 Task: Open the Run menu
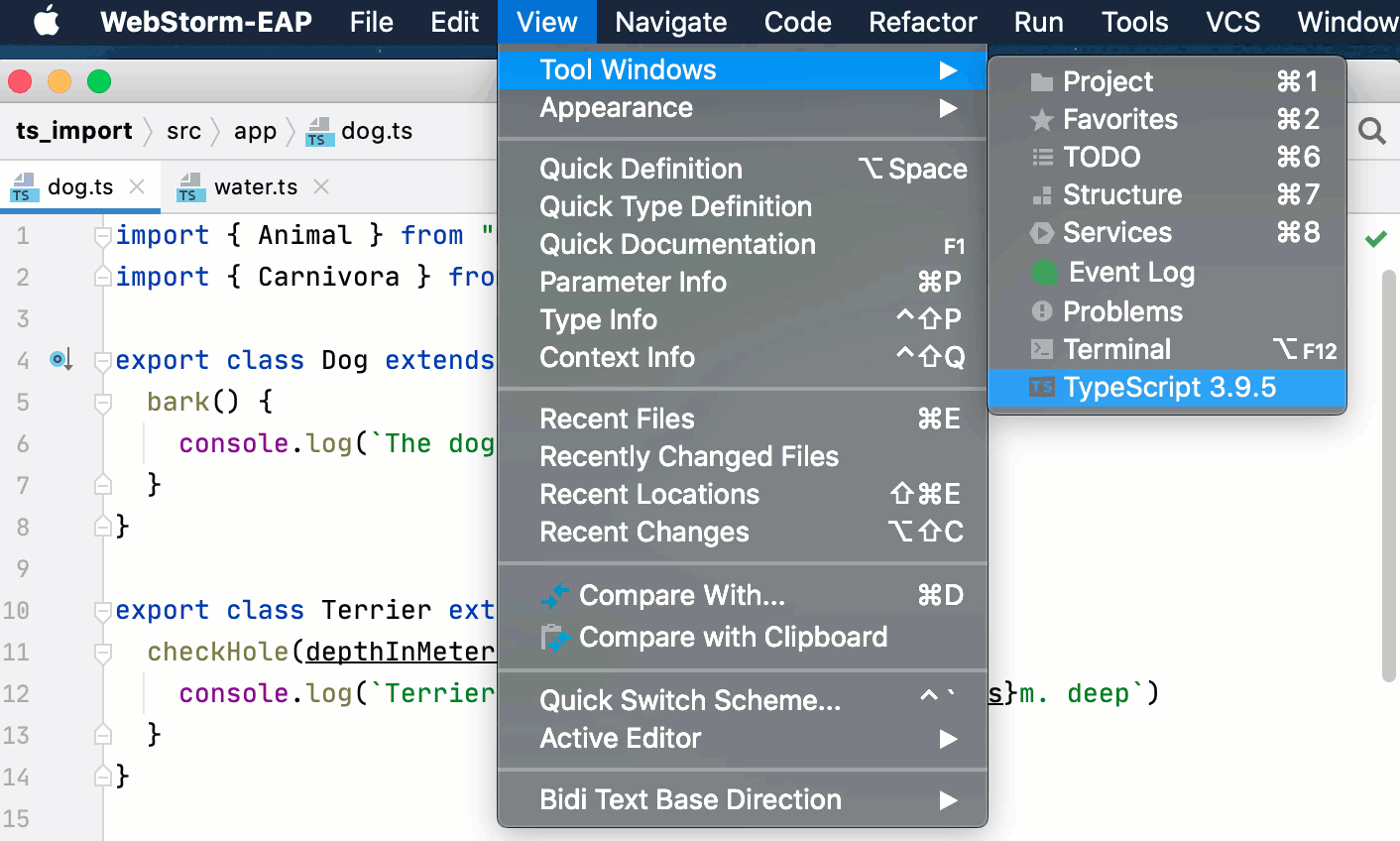point(1039,22)
